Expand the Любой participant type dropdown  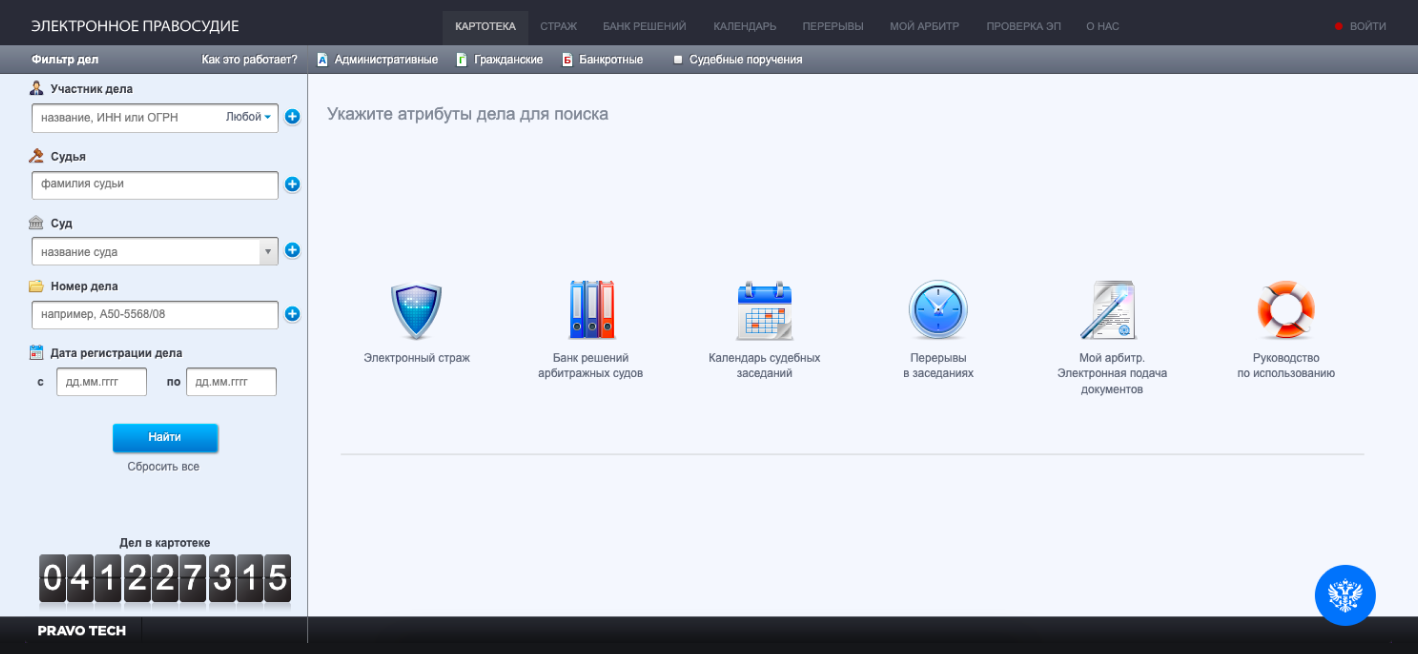point(249,117)
